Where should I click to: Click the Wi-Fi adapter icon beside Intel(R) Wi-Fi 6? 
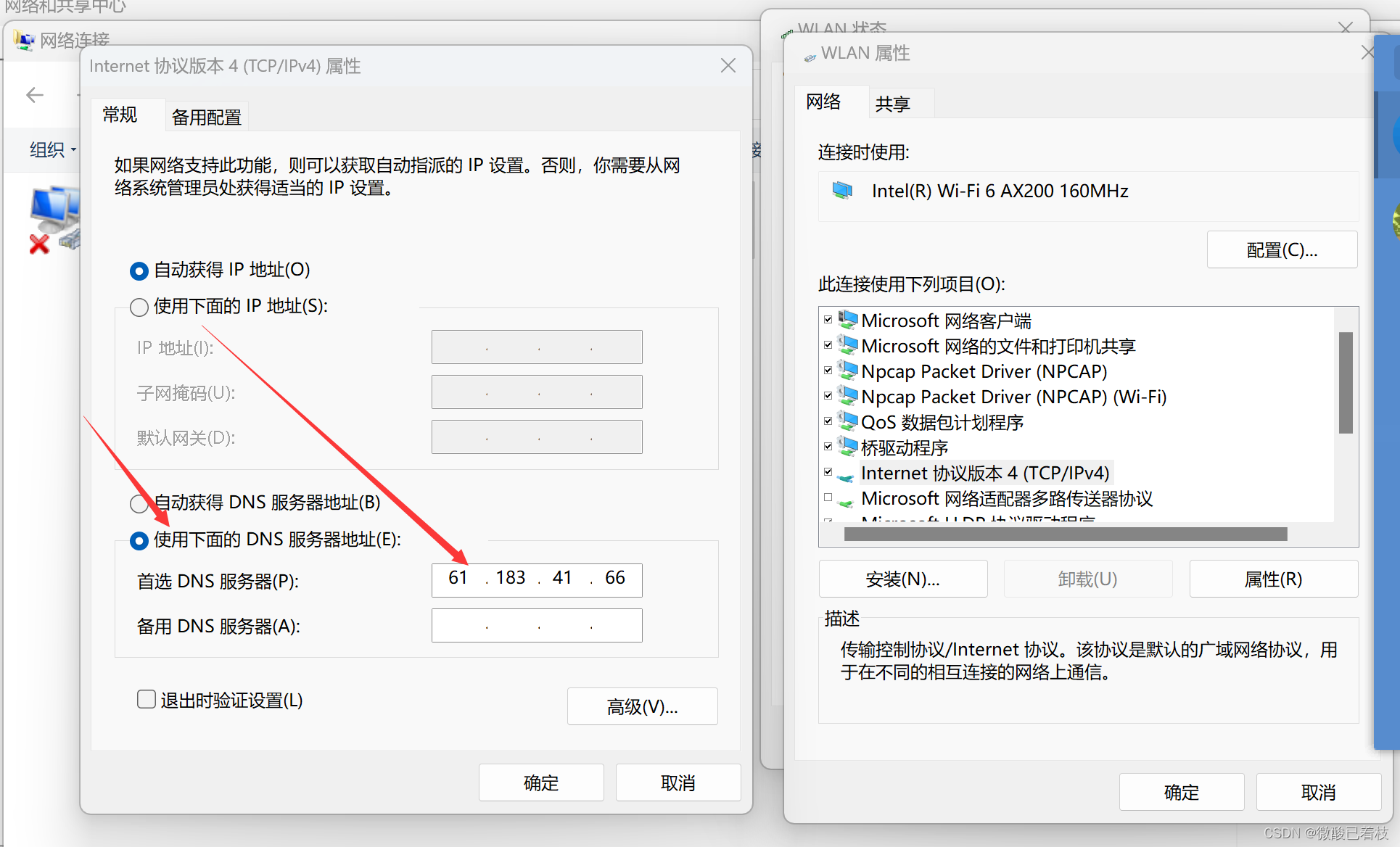(x=842, y=191)
